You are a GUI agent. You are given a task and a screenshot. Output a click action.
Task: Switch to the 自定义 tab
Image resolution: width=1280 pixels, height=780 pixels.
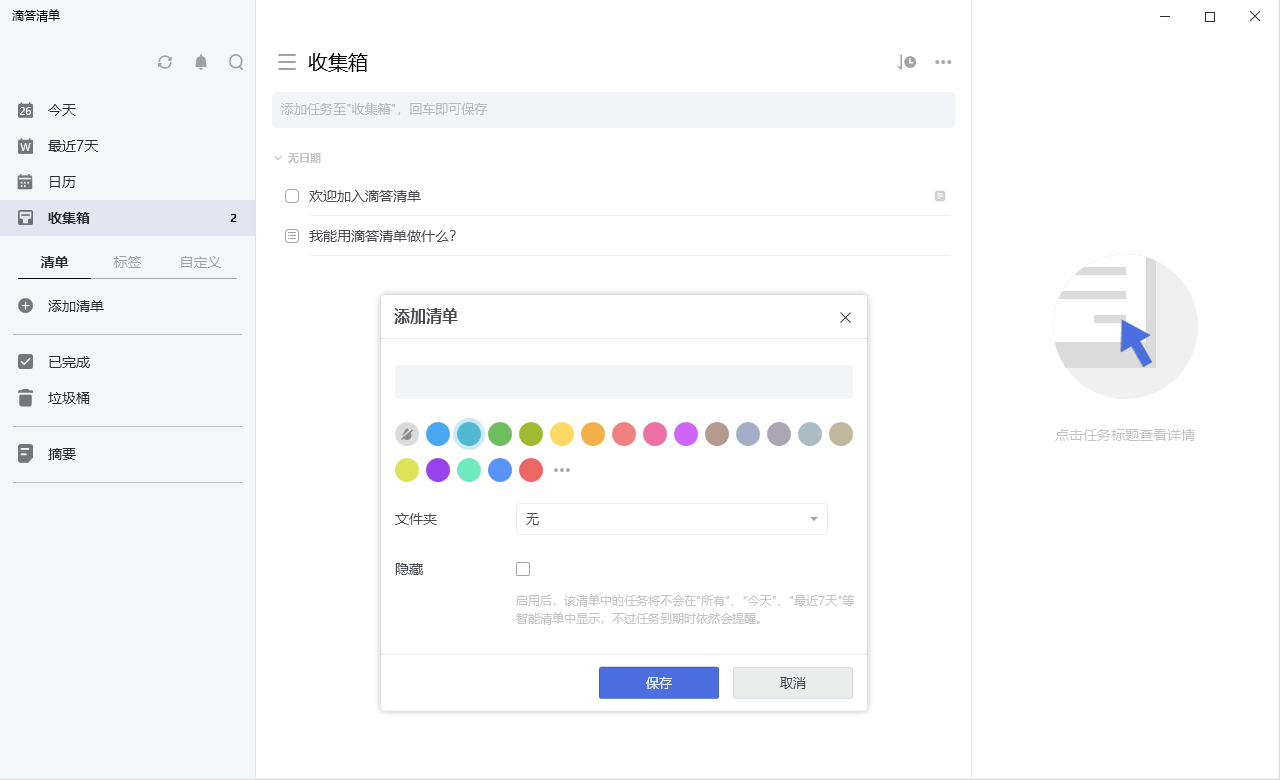pyautogui.click(x=199, y=262)
